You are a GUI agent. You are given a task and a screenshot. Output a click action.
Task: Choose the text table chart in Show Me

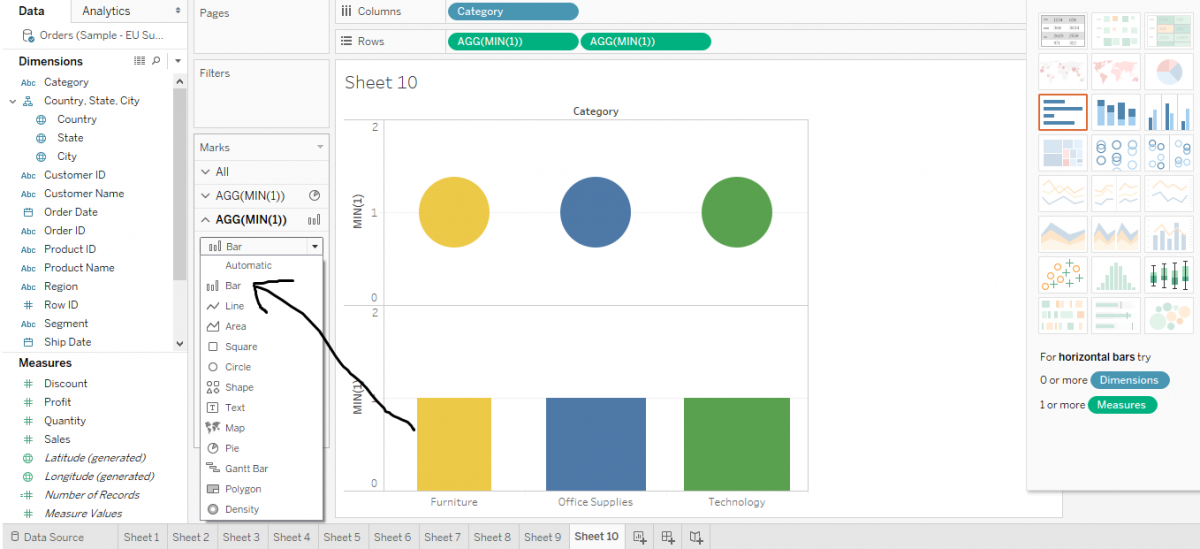[x=1062, y=30]
